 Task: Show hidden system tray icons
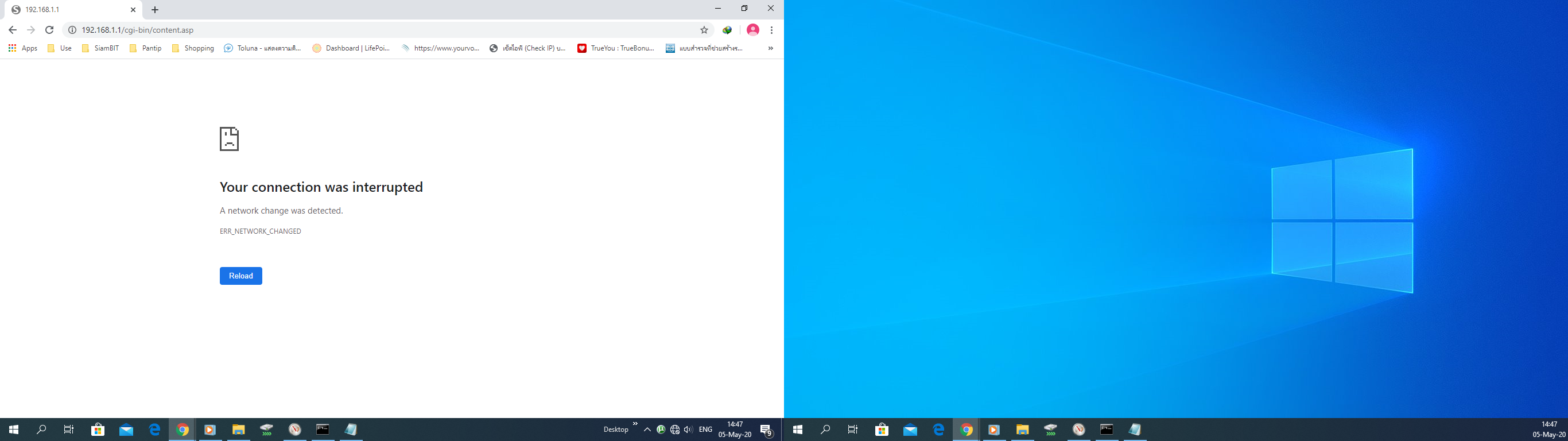647,430
